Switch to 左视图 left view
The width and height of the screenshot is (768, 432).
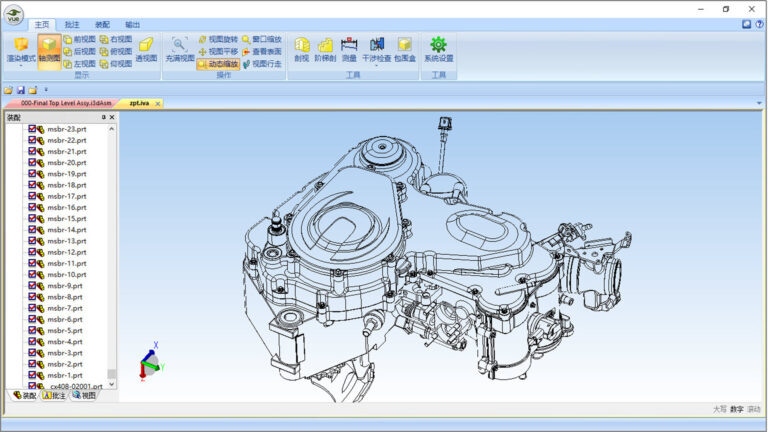click(80, 64)
